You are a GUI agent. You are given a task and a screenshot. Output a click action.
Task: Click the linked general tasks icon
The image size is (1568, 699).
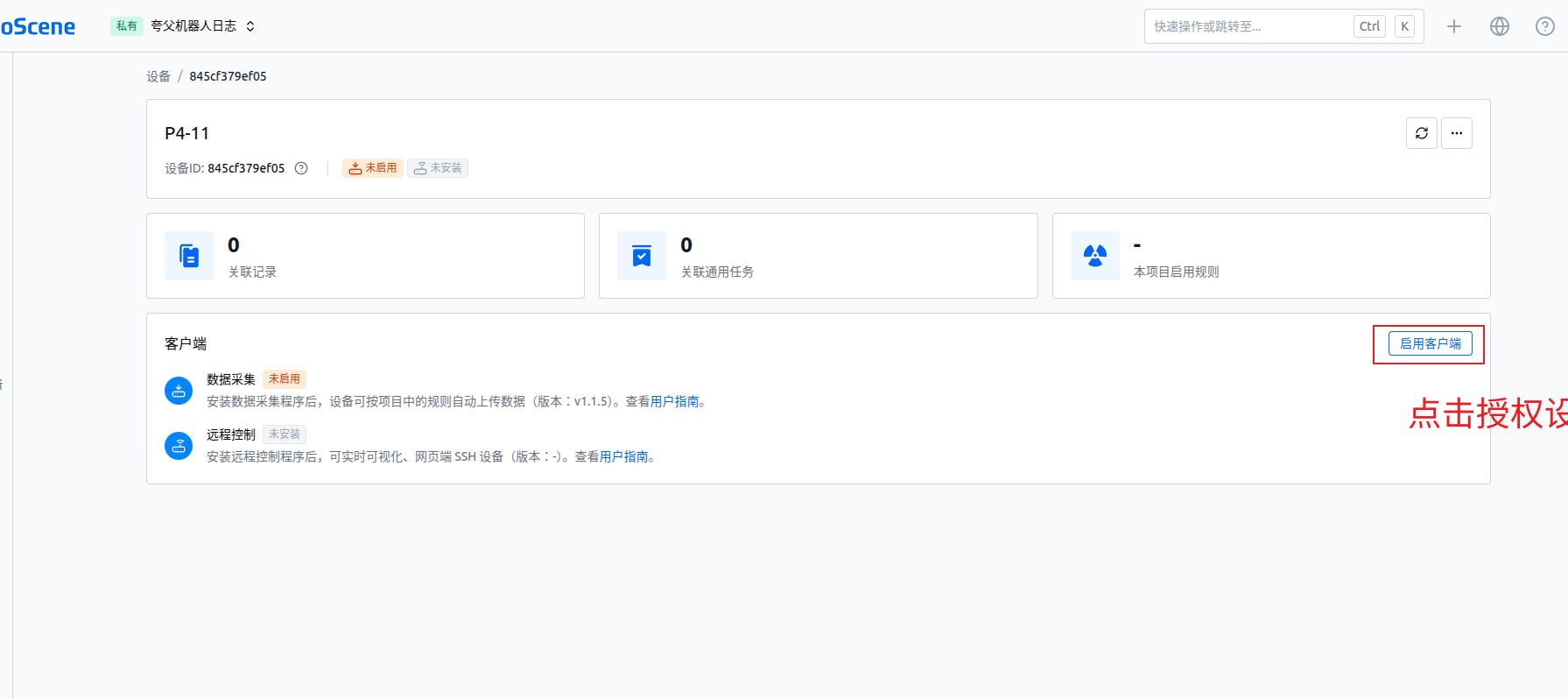(x=642, y=256)
